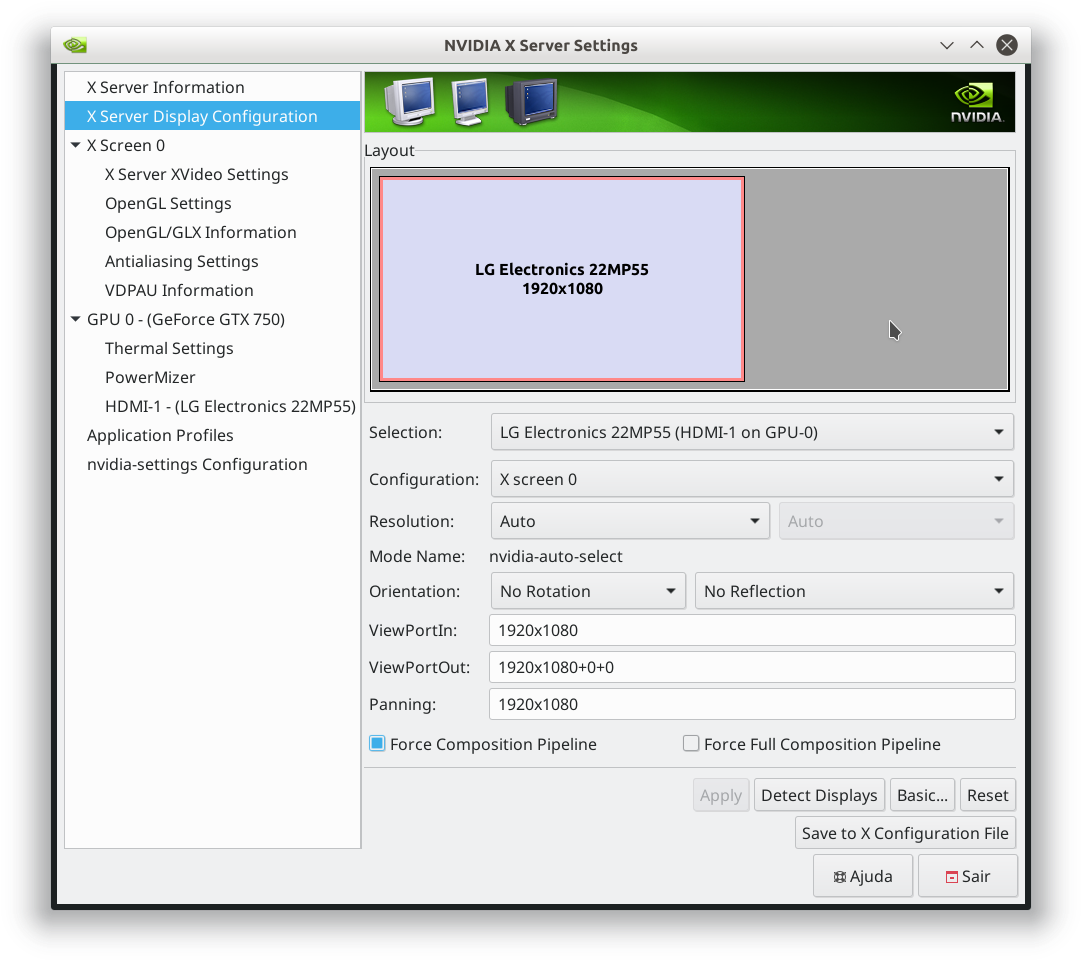This screenshot has height=960, width=1081.
Task: Open OpenGL/GLX Information page
Action: (201, 232)
